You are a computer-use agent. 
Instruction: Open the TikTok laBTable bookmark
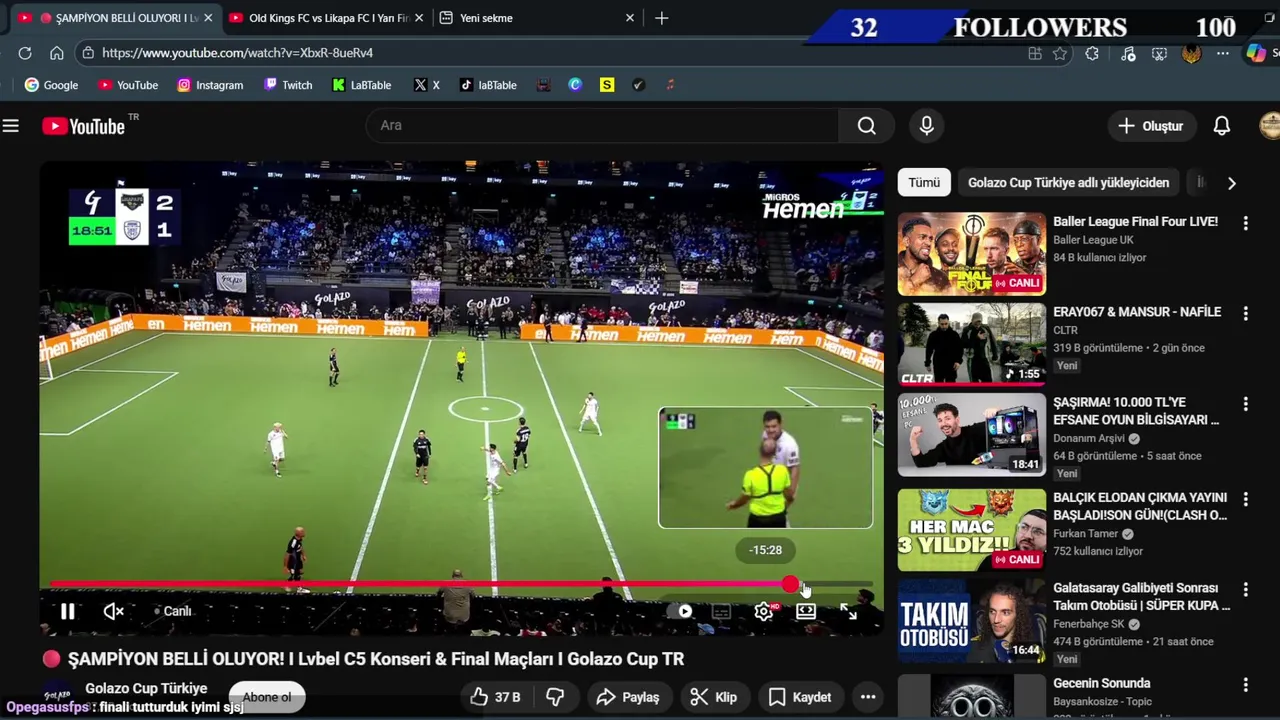coord(488,85)
